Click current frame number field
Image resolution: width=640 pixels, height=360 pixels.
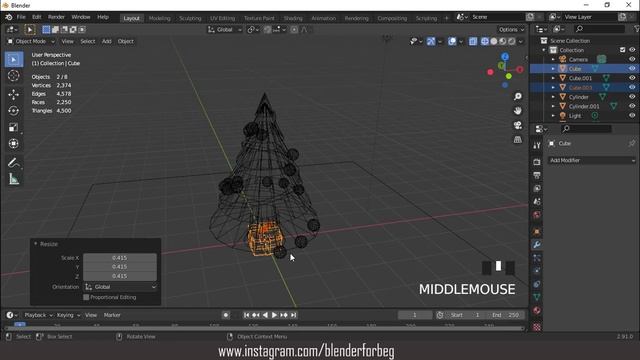point(415,315)
